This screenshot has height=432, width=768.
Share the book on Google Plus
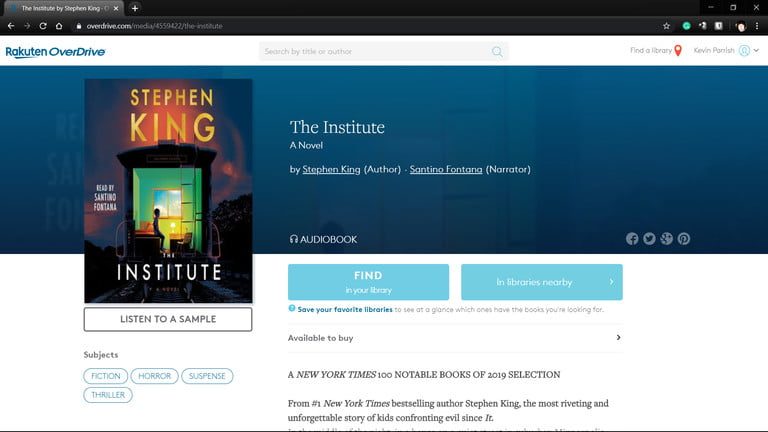(x=666, y=239)
